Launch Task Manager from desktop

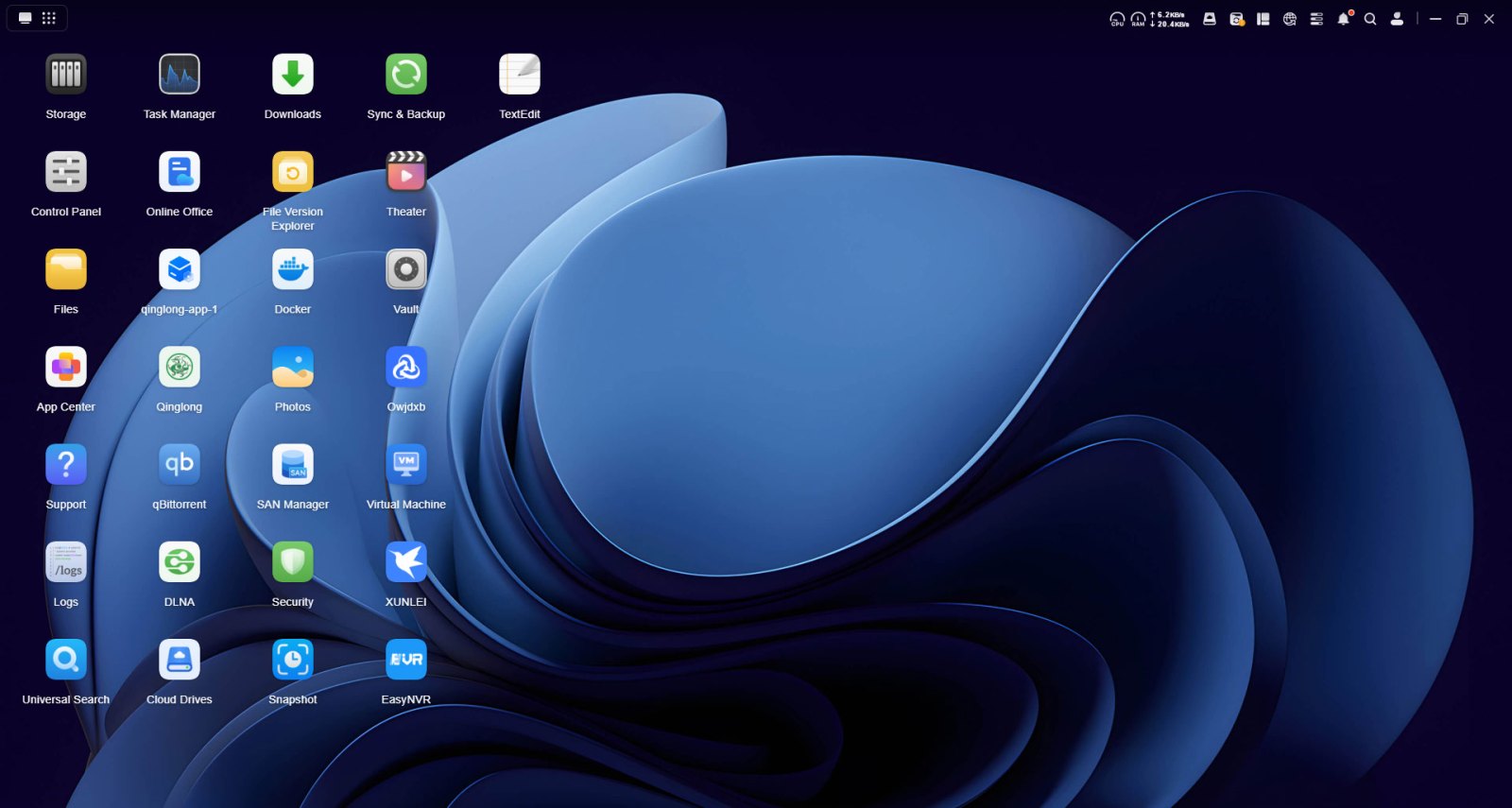tap(180, 76)
